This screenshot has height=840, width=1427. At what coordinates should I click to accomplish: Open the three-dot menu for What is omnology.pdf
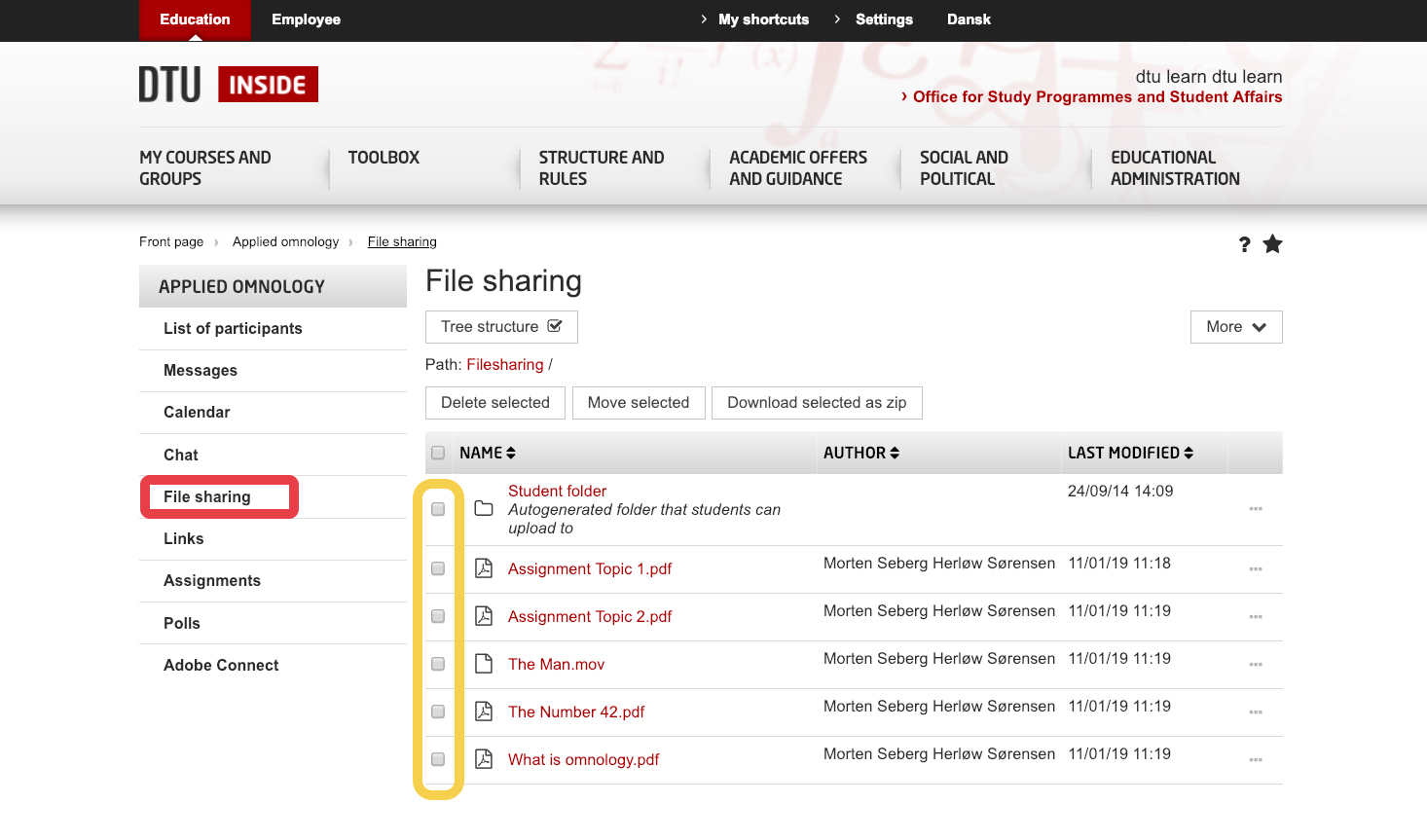pos(1256,760)
